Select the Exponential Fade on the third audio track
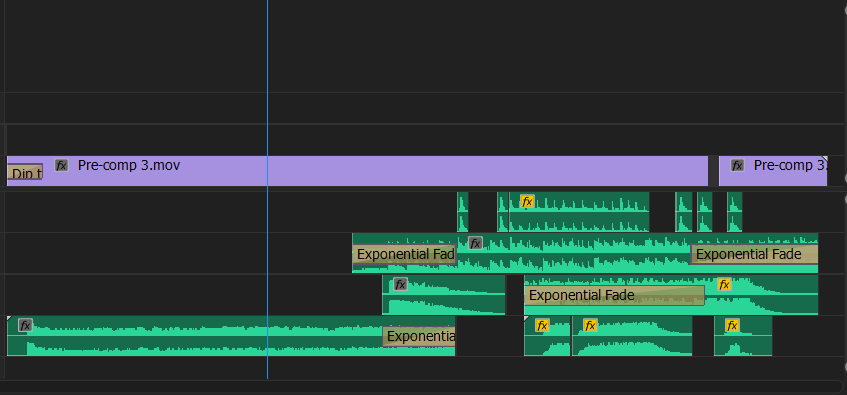The width and height of the screenshot is (847, 395). click(614, 296)
